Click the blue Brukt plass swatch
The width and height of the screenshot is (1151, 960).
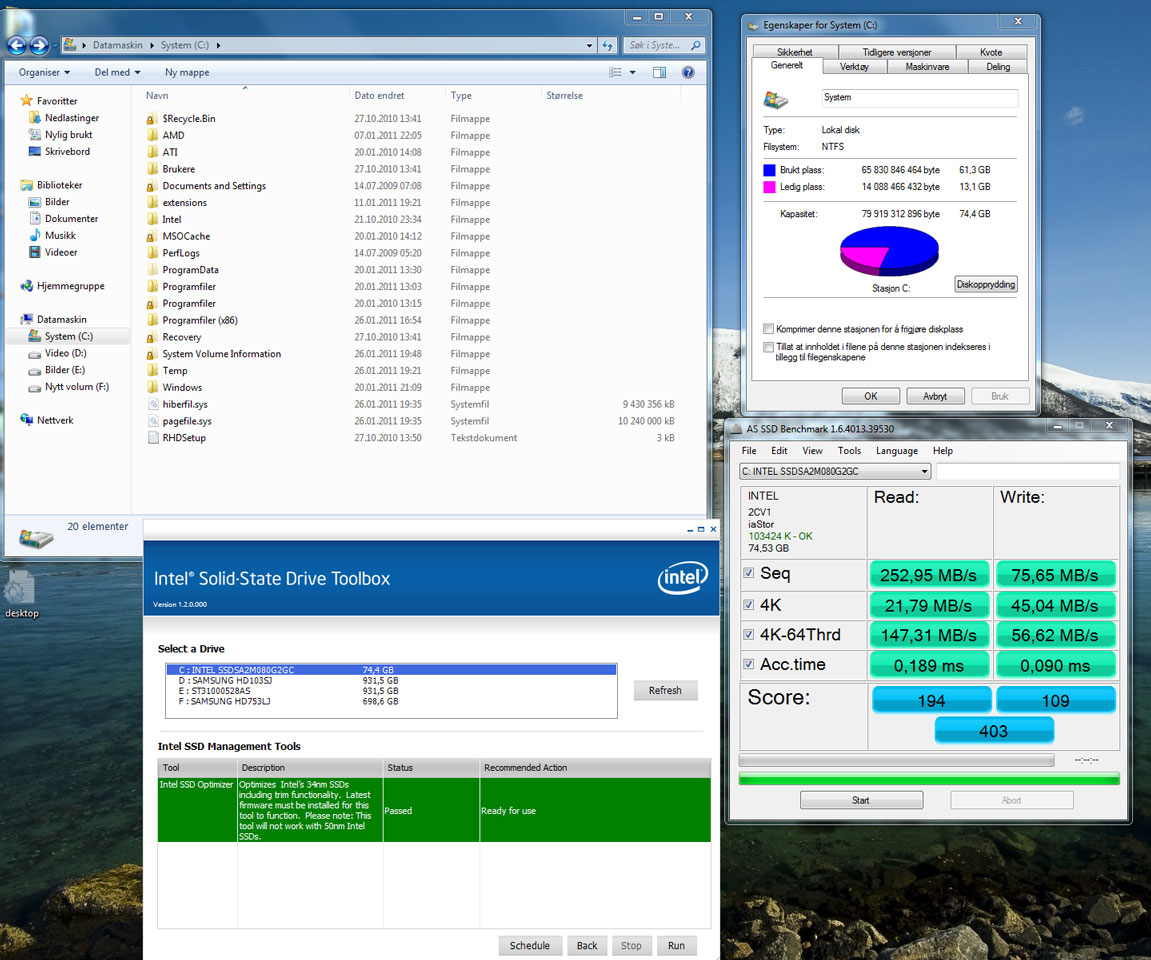(769, 170)
